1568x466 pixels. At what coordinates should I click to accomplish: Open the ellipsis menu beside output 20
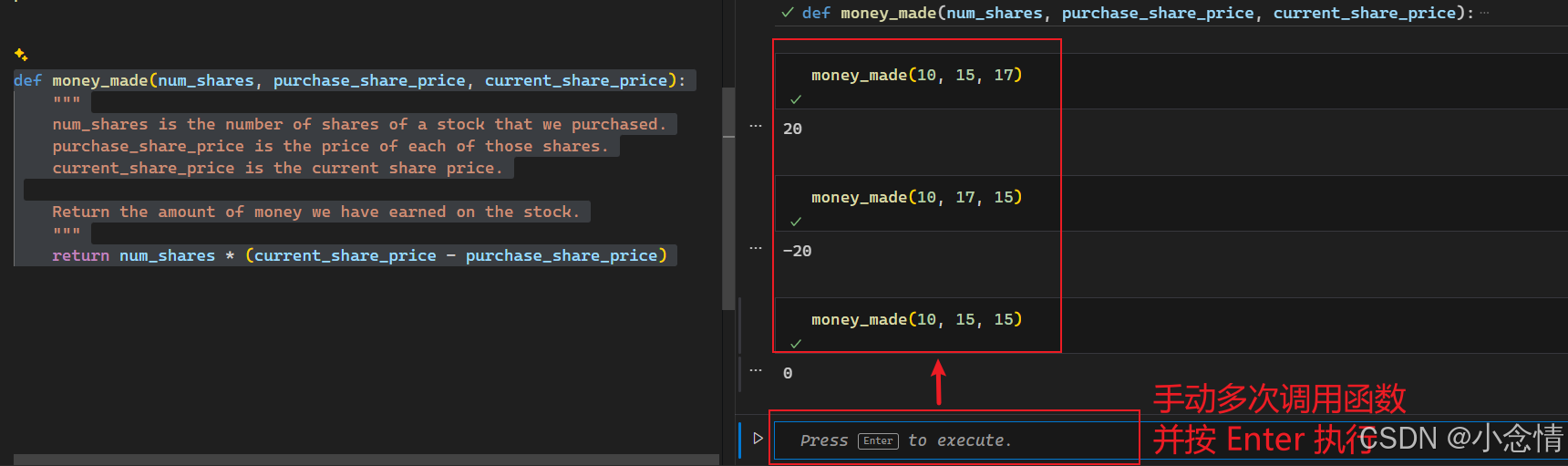click(756, 126)
